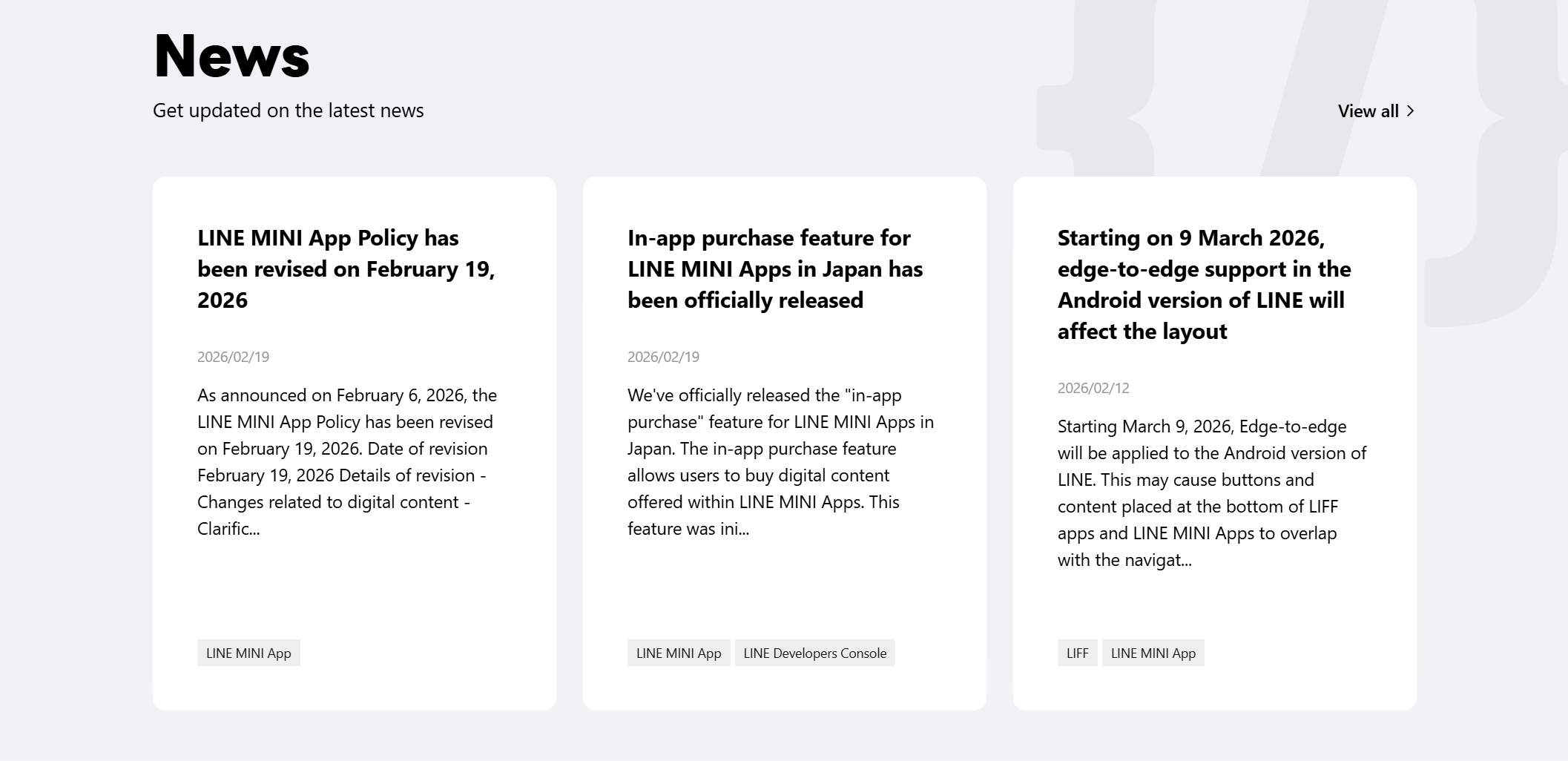Click the View all chevron arrow
The image size is (1568, 761).
[x=1410, y=111]
